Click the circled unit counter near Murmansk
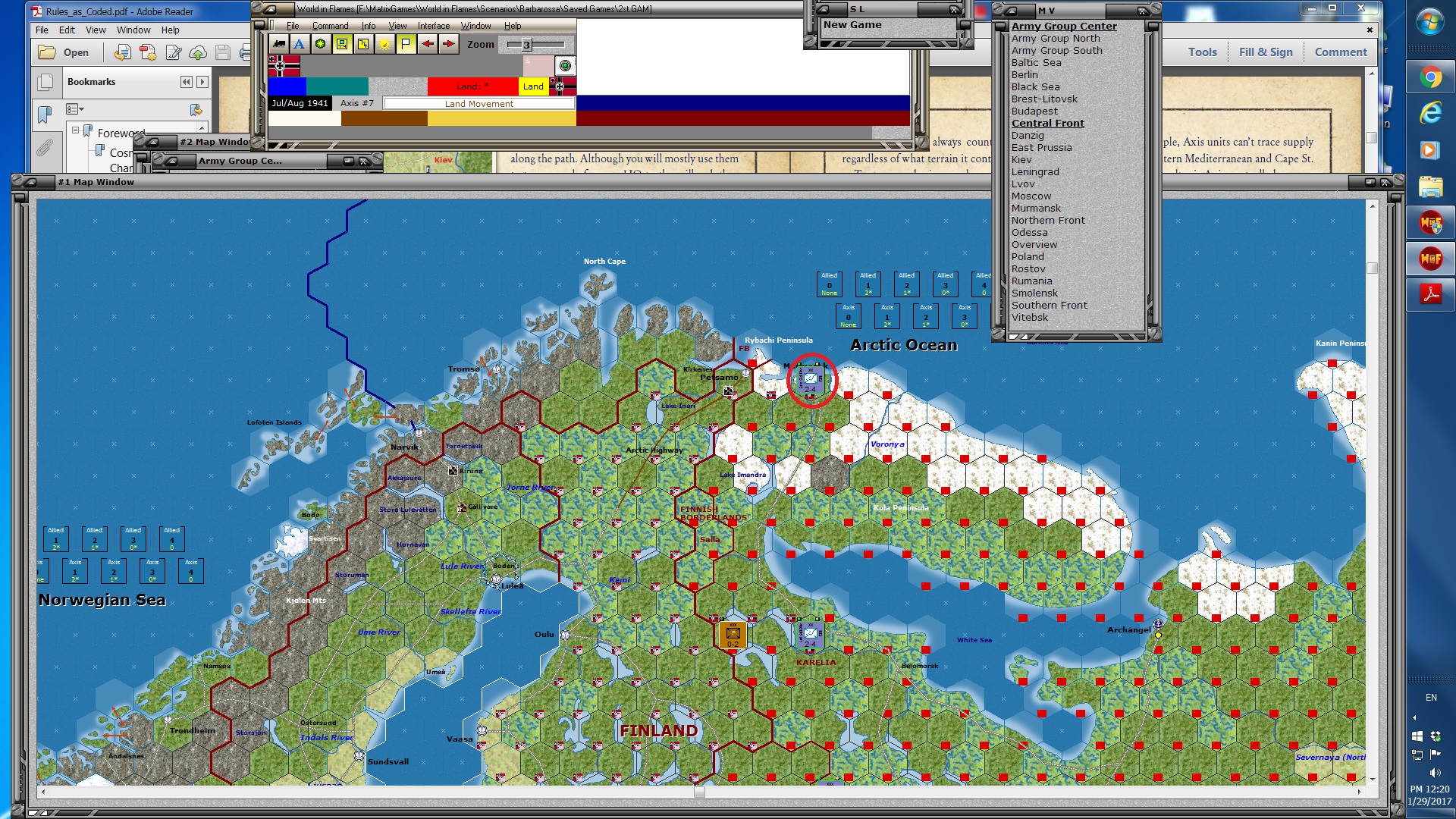Image resolution: width=1456 pixels, height=819 pixels. (x=810, y=380)
